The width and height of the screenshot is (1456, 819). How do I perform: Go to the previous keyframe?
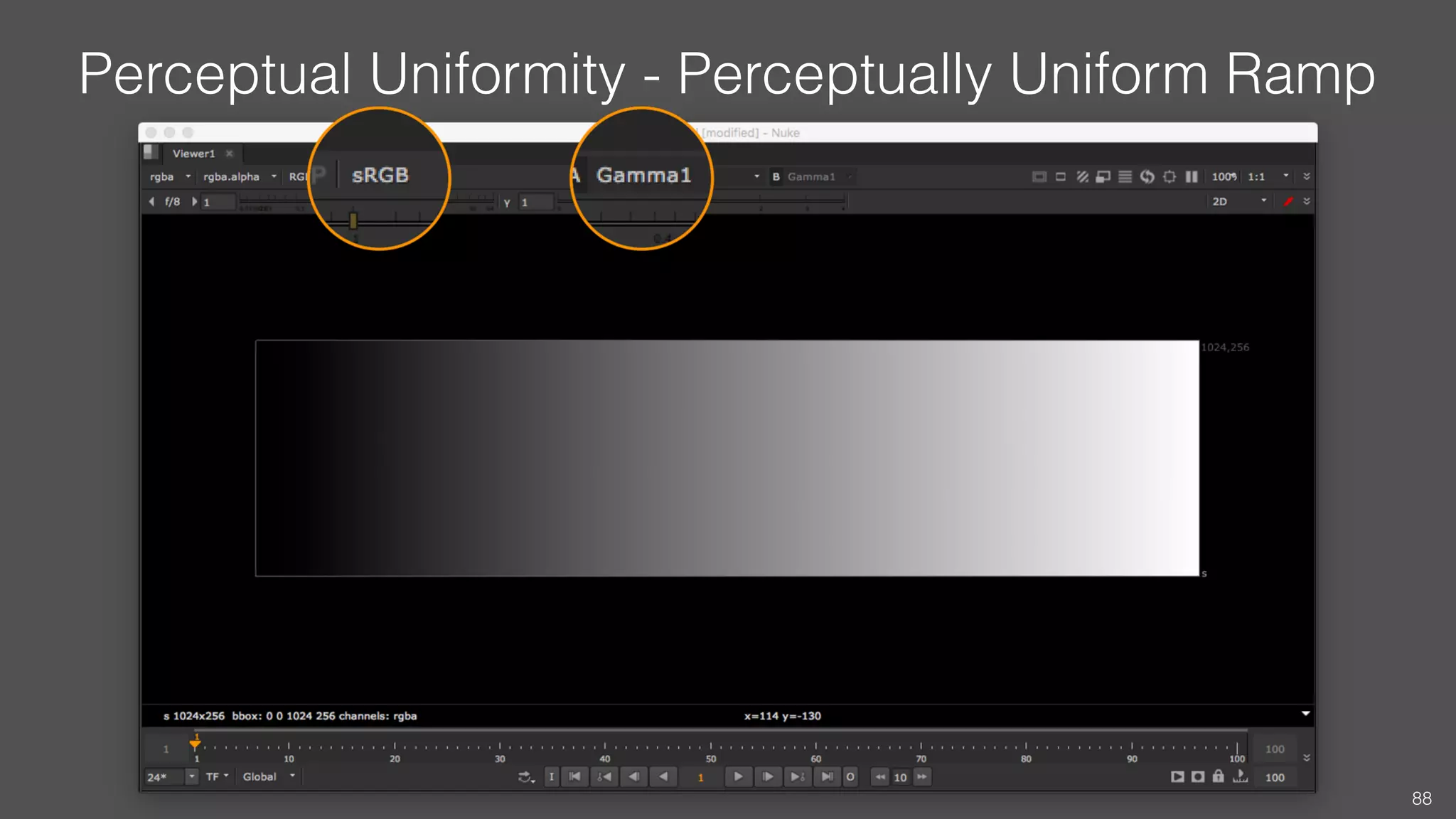[604, 777]
